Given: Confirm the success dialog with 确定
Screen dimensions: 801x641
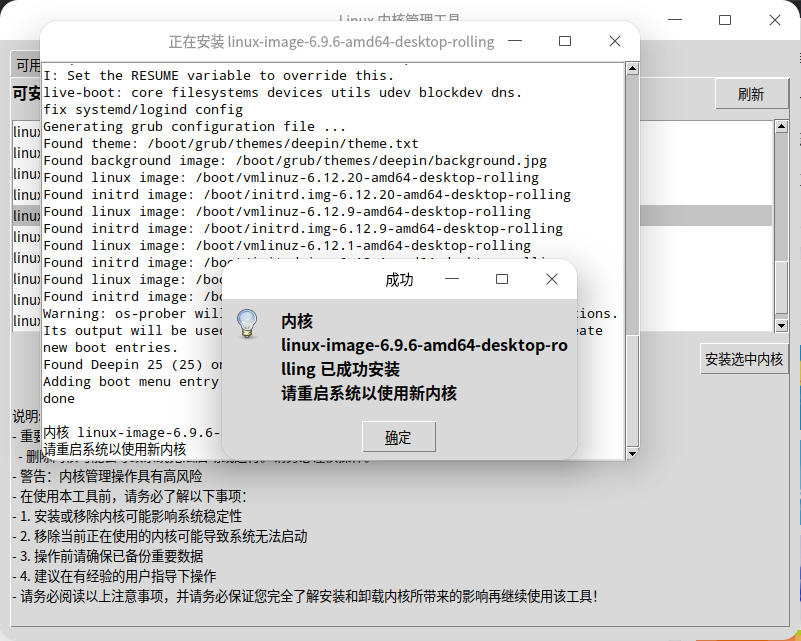Looking at the screenshot, I should 399,437.
